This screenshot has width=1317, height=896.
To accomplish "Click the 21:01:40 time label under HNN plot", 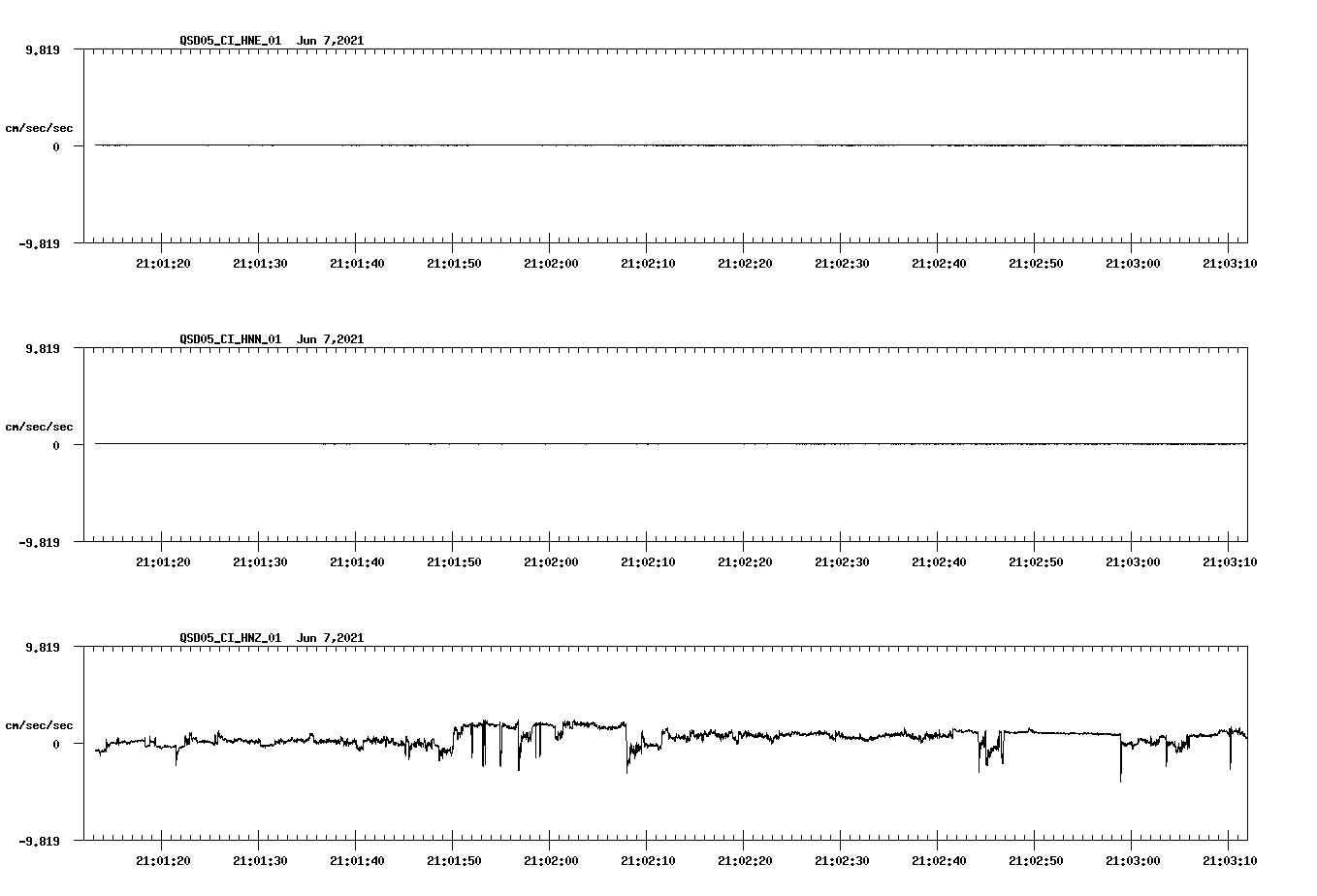I will click(357, 562).
